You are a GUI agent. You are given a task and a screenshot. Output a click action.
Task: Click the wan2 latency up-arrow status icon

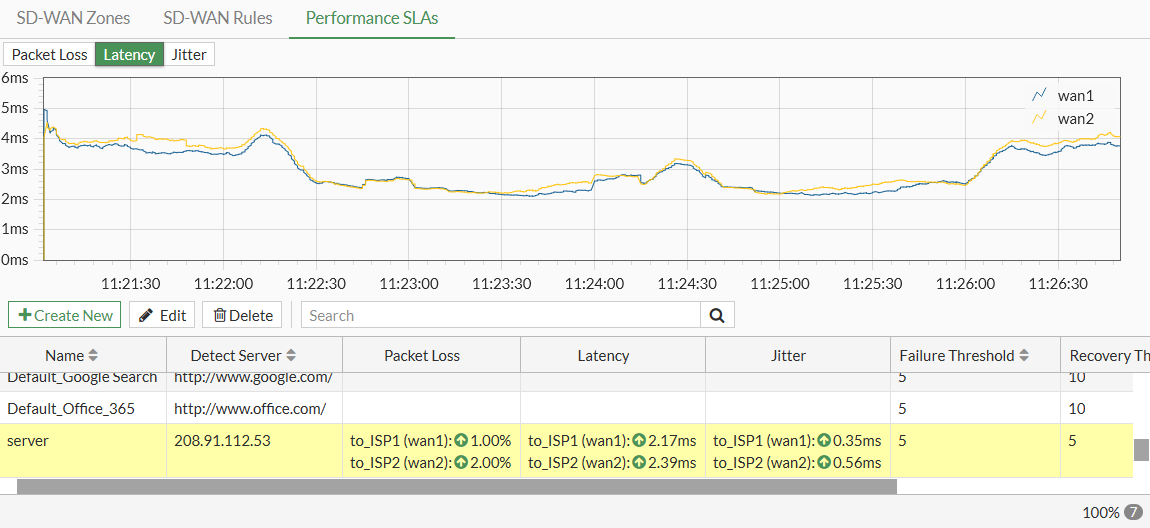(639, 462)
